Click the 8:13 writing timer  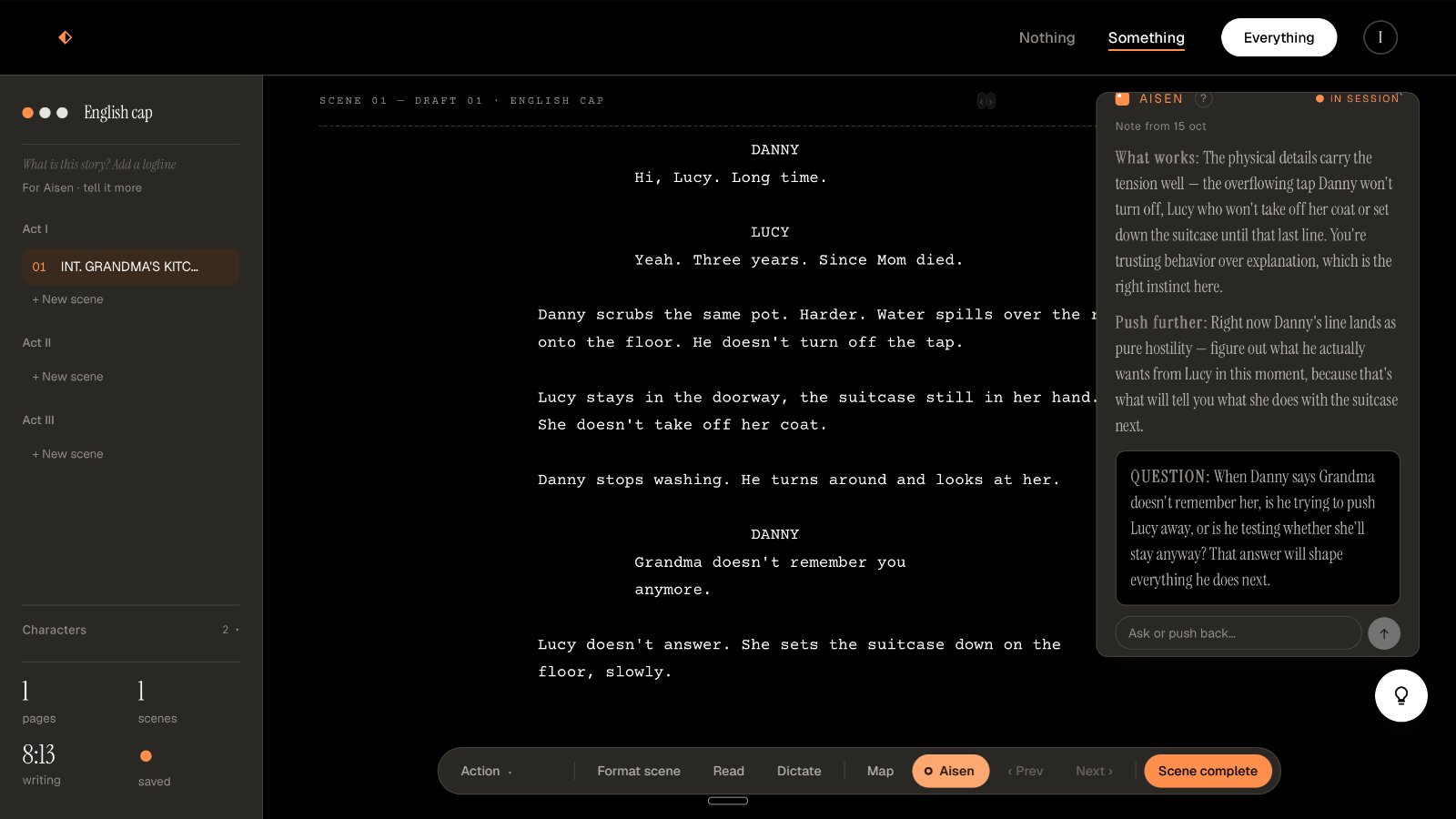[x=39, y=754]
